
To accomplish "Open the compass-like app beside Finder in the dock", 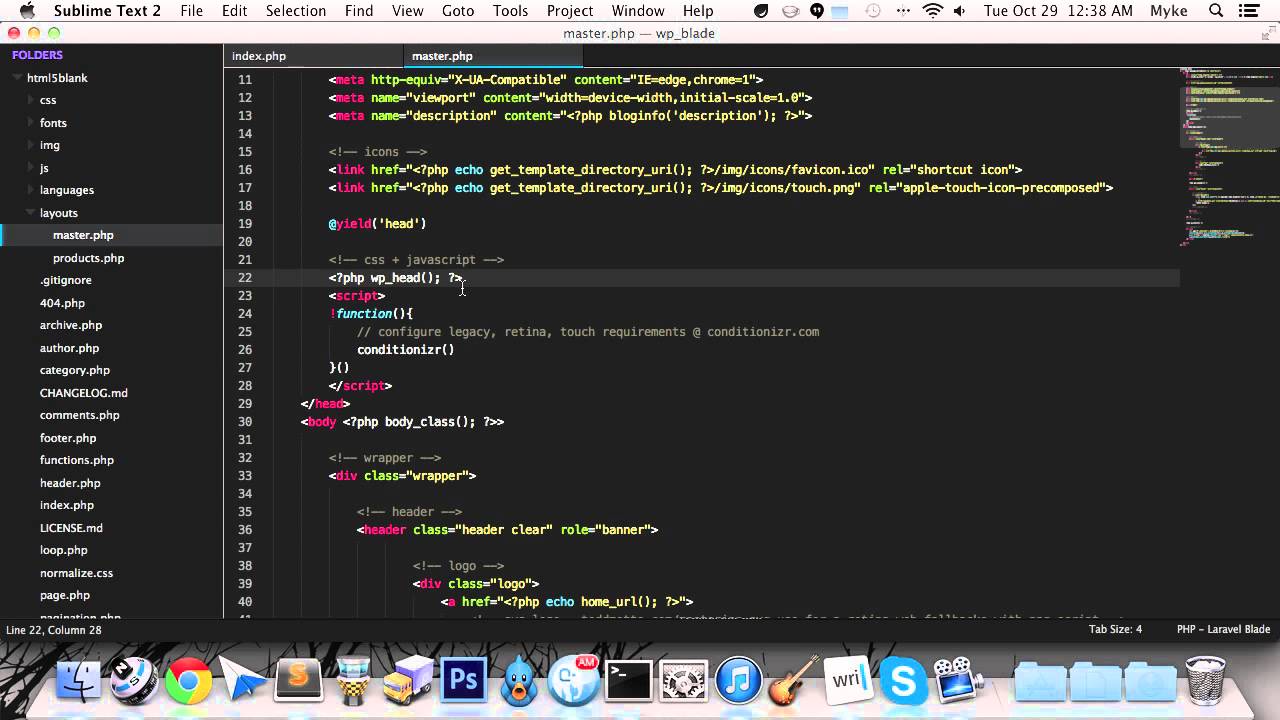I will coord(134,682).
